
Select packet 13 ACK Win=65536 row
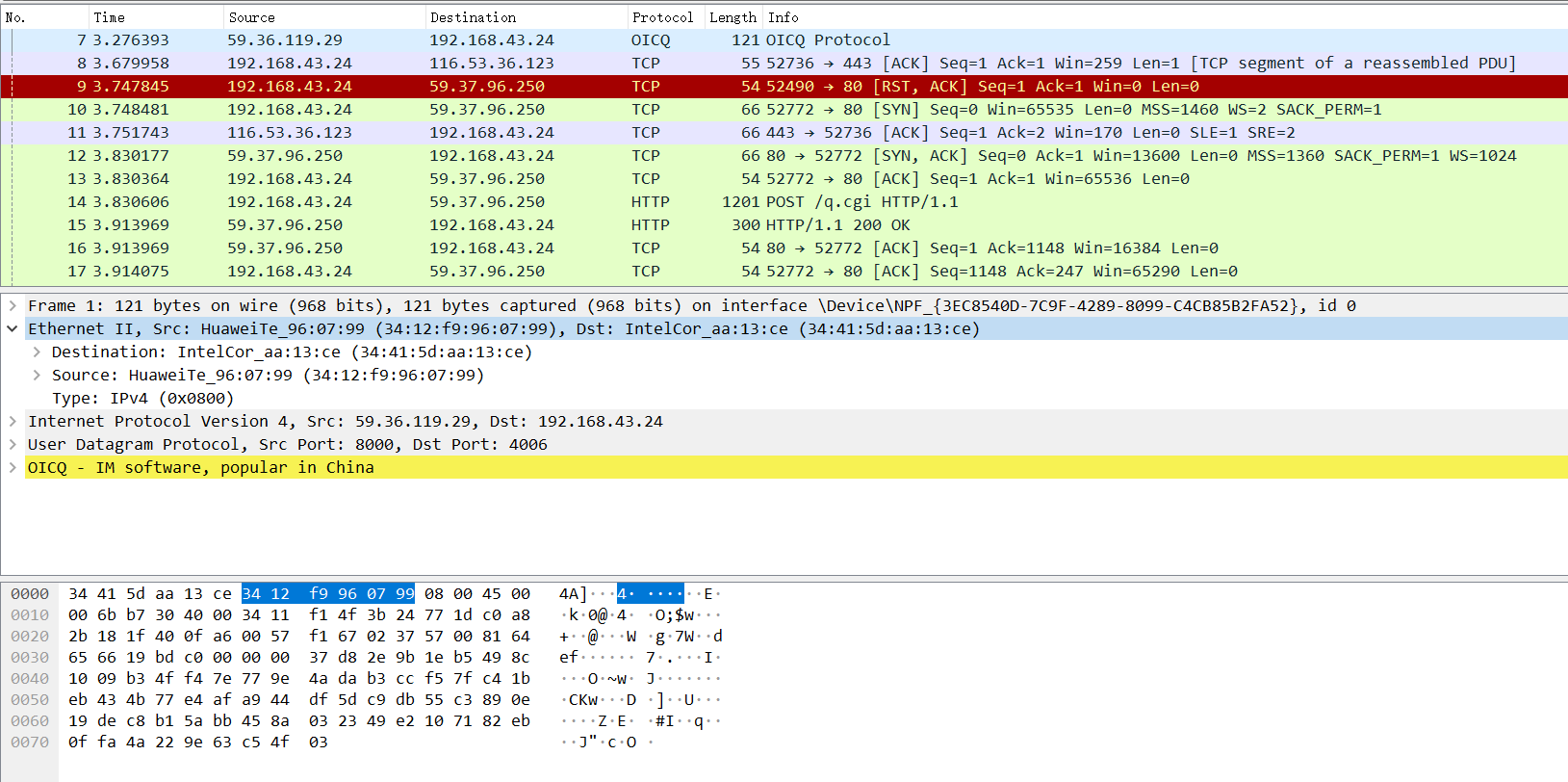point(784,179)
